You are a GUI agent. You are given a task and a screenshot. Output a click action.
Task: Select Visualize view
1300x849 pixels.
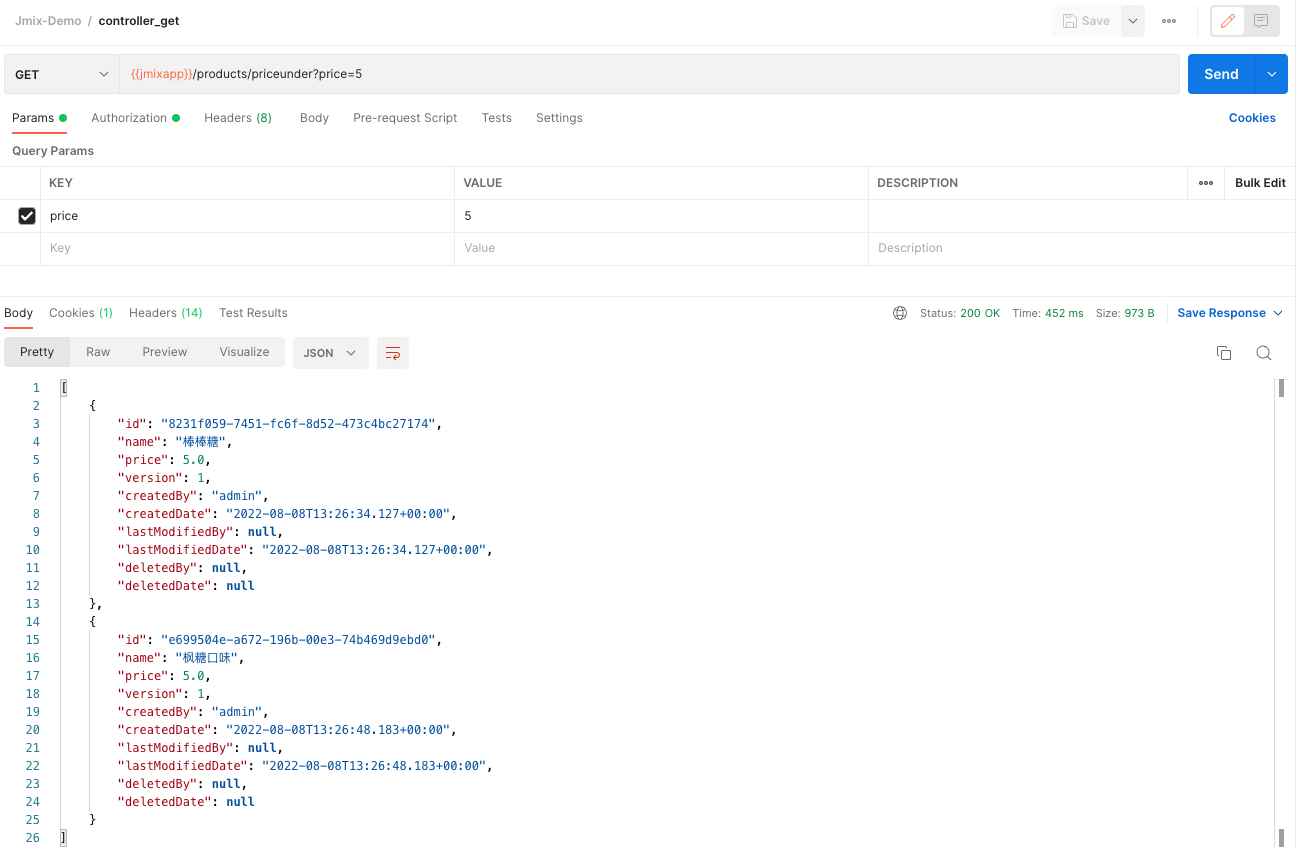[244, 352]
